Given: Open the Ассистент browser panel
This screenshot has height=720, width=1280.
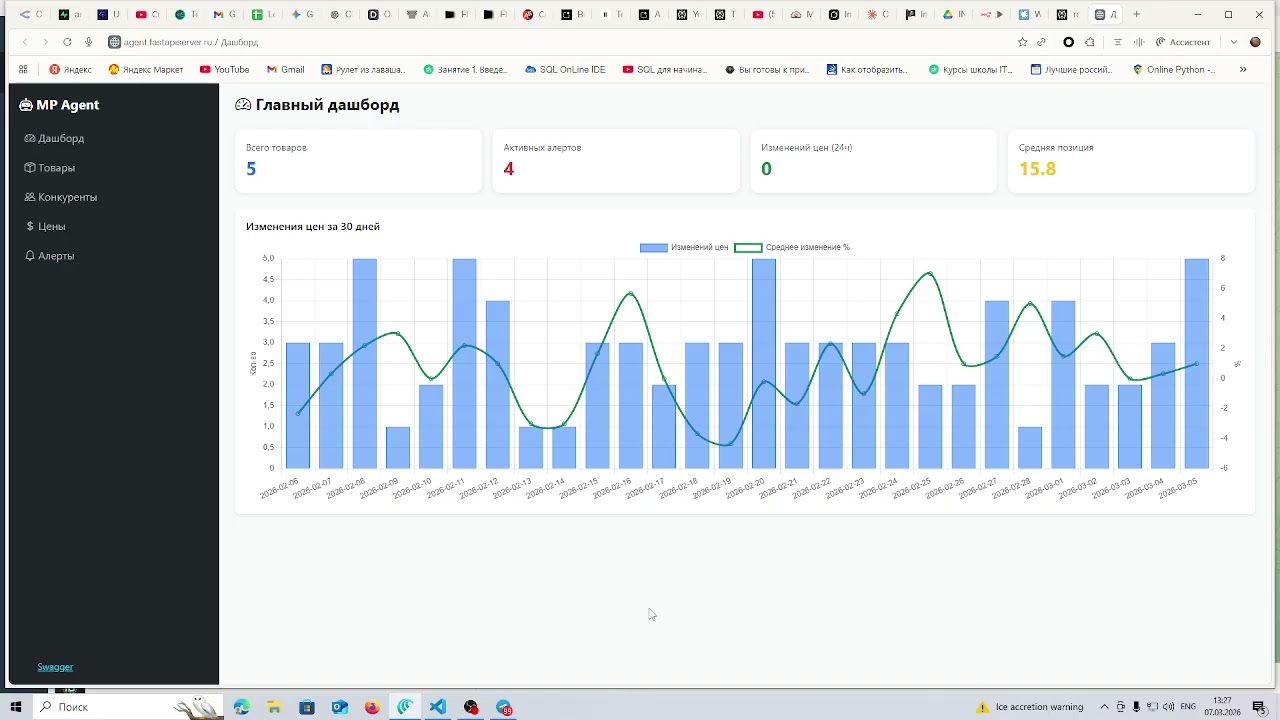Looking at the screenshot, I should pyautogui.click(x=1183, y=42).
